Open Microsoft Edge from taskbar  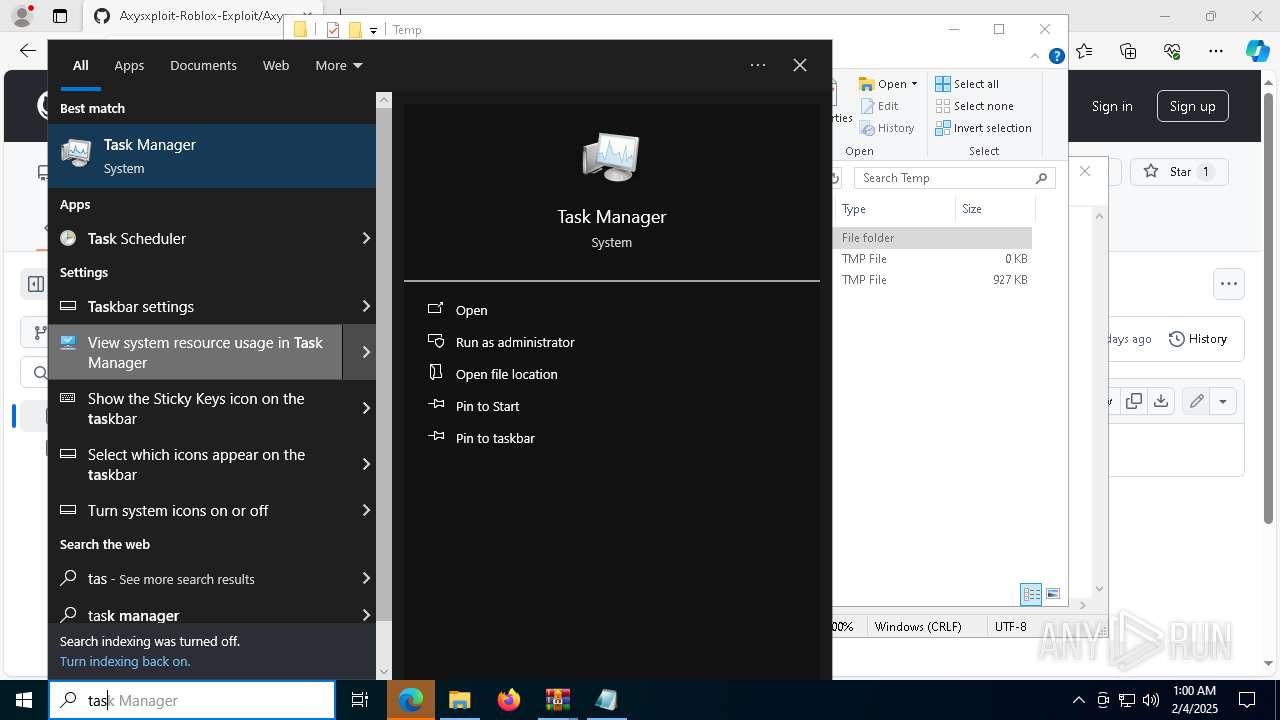[411, 700]
